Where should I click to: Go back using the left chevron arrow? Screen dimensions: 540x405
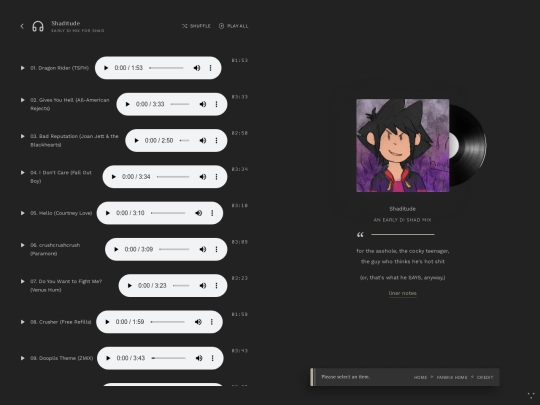pos(22,26)
